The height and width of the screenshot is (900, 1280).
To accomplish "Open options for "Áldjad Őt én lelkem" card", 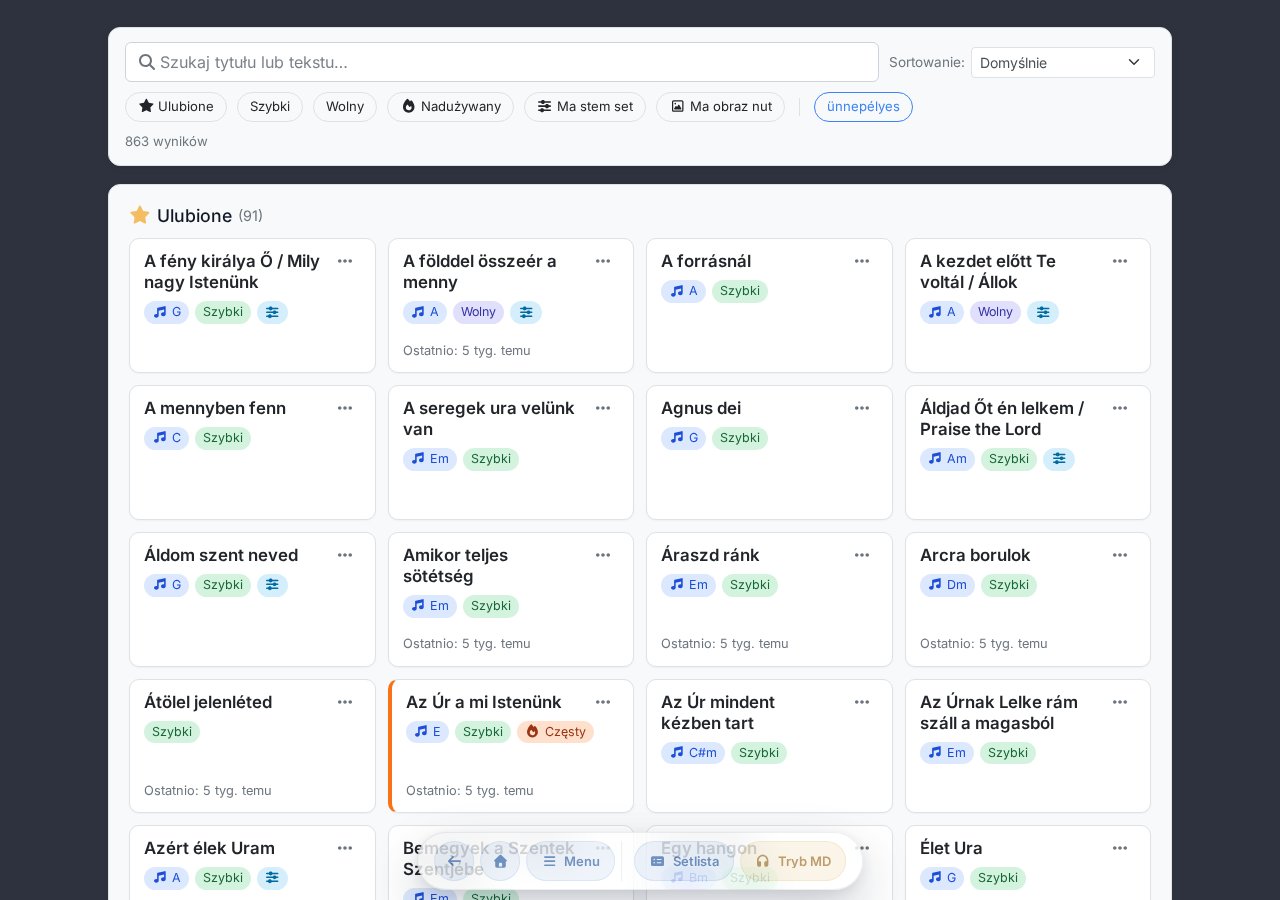I will pos(1120,408).
